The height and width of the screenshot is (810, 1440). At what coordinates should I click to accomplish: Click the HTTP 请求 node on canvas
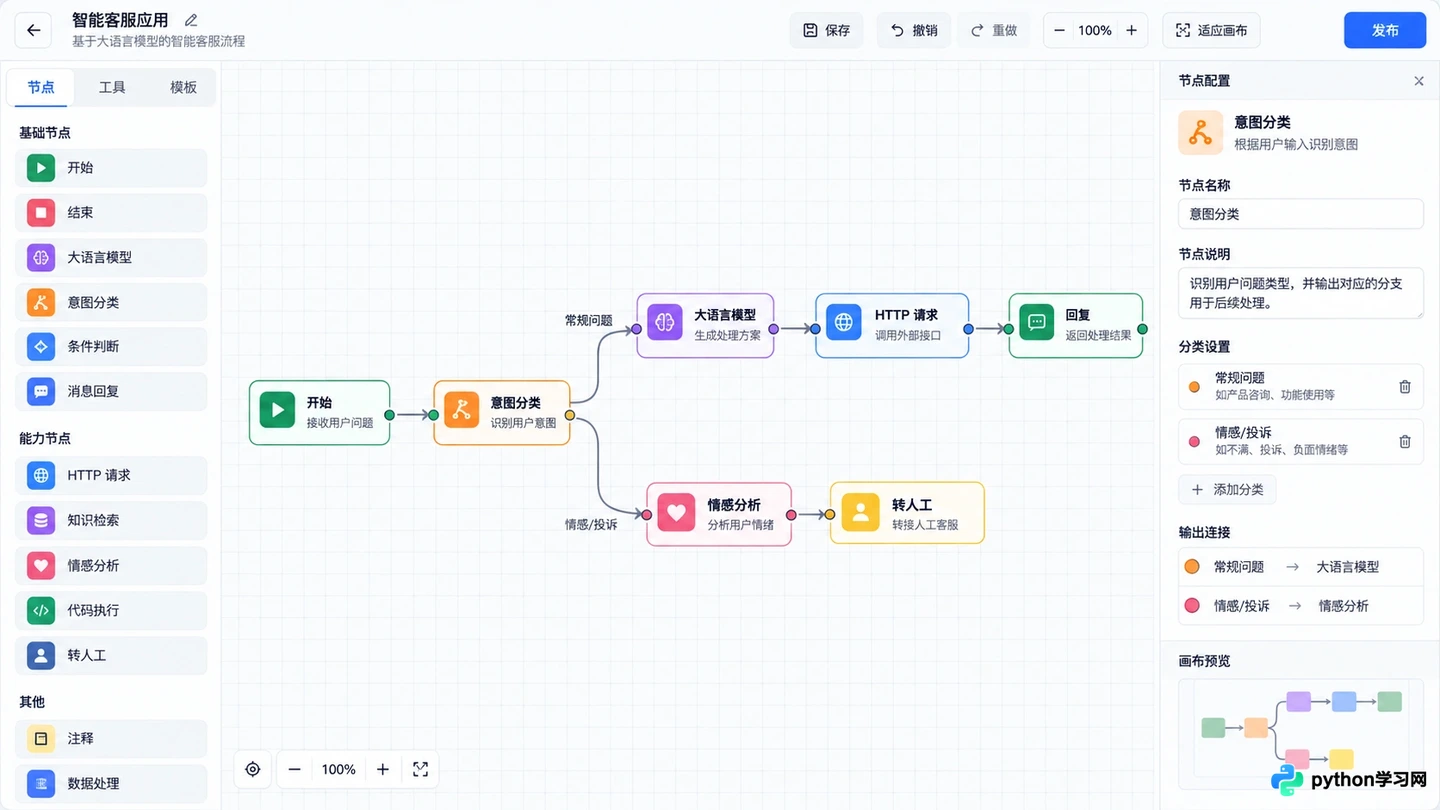892,325
